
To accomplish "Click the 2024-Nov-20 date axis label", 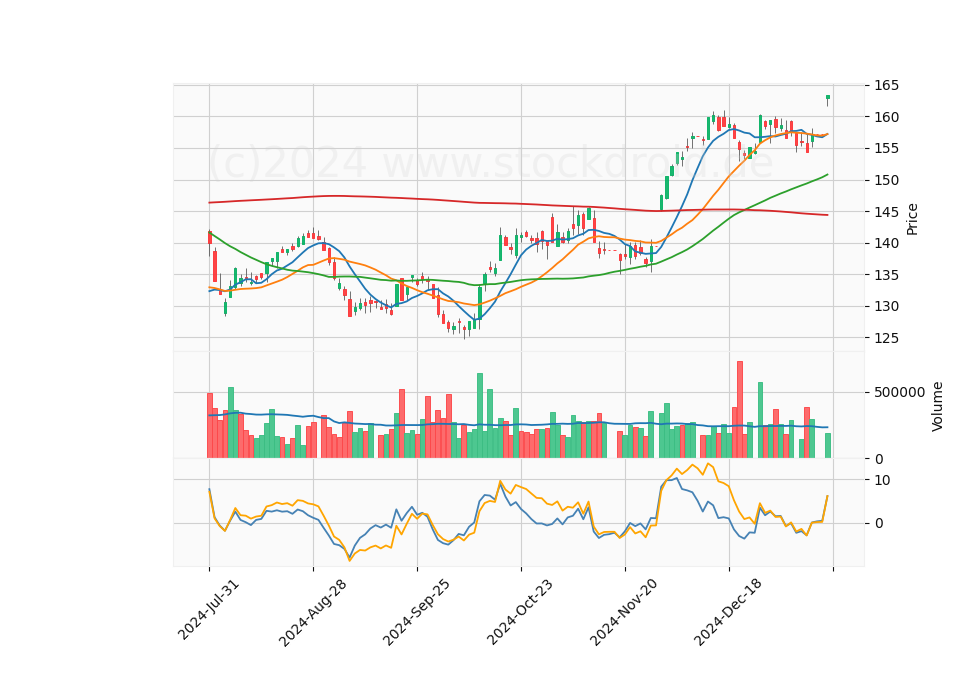I will coord(623,613).
